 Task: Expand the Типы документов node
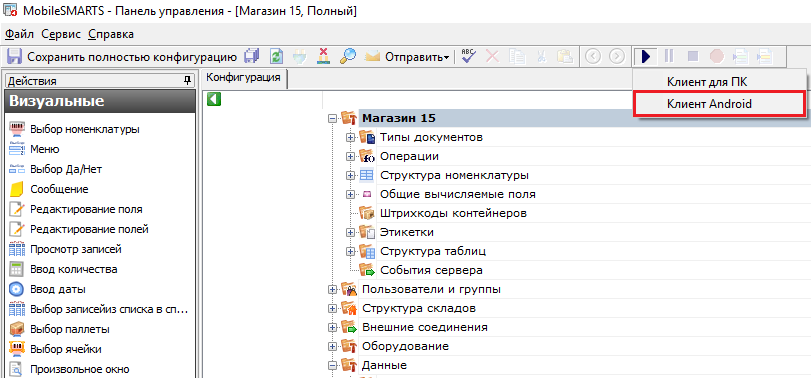point(350,138)
